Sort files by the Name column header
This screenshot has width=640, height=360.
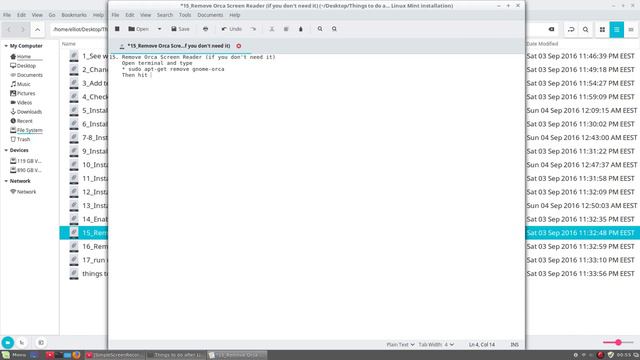pyautogui.click(x=69, y=44)
